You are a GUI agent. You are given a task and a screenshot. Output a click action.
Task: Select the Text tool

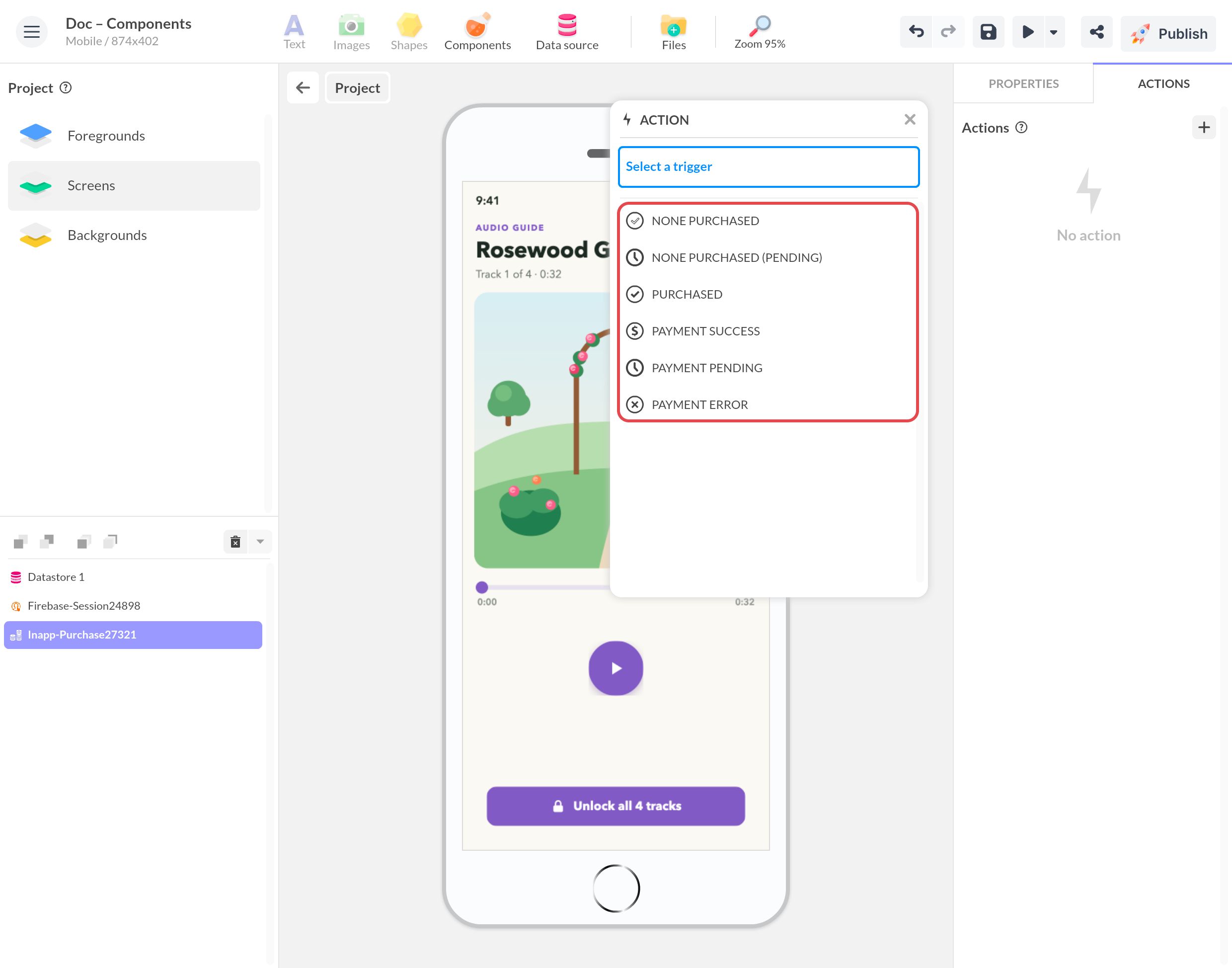click(294, 32)
